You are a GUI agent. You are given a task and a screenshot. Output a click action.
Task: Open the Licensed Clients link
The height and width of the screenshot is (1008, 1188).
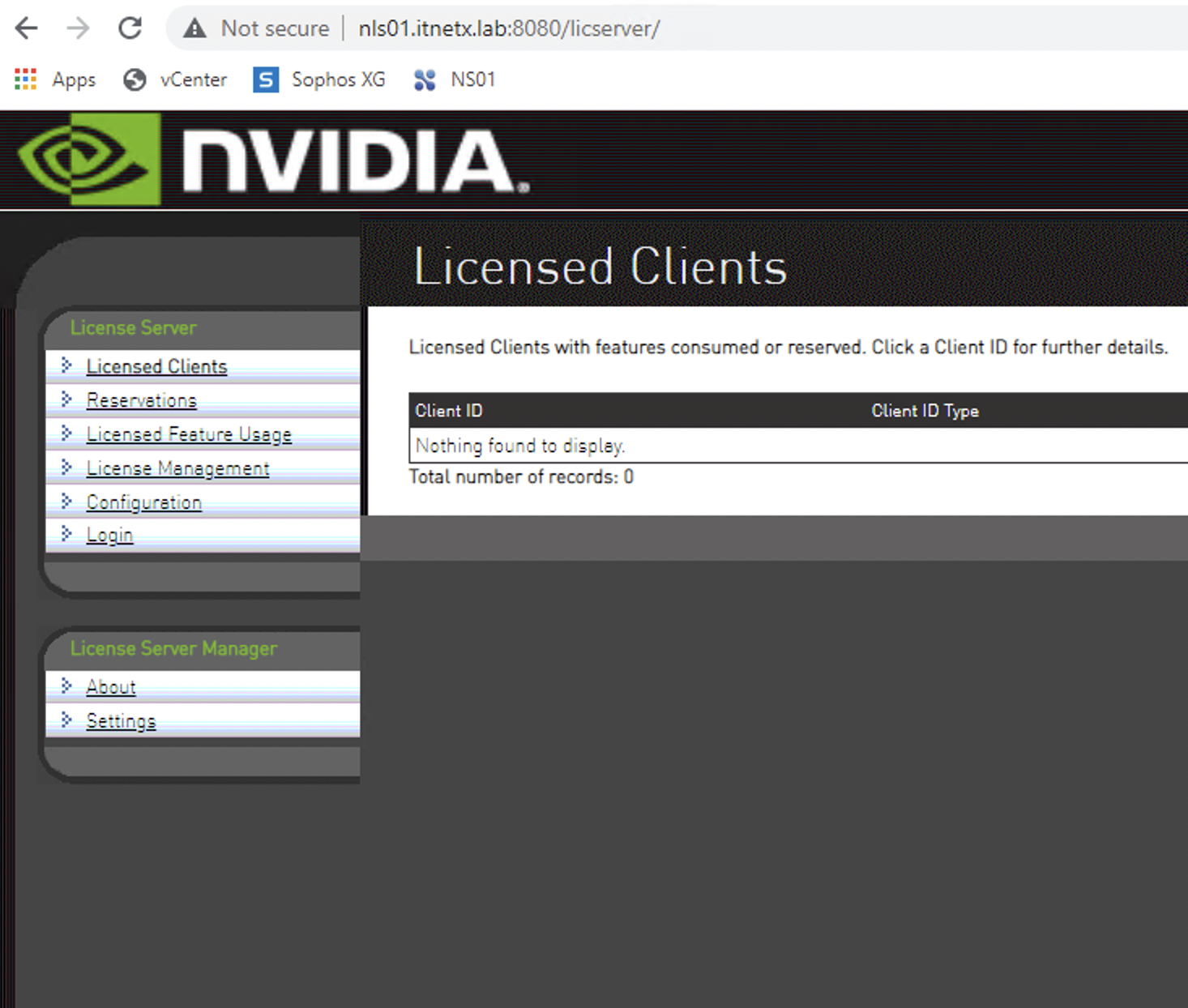coord(156,366)
